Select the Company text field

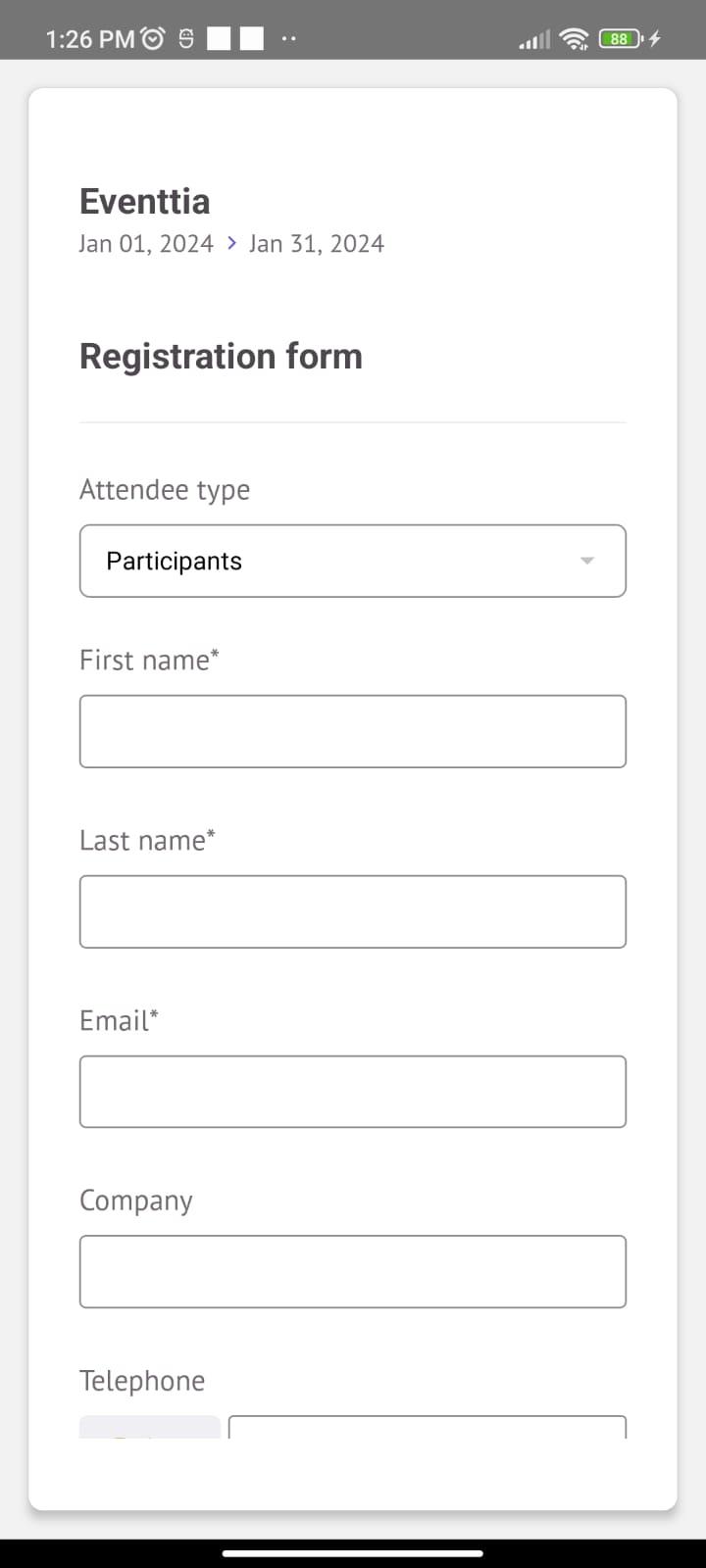click(353, 1272)
